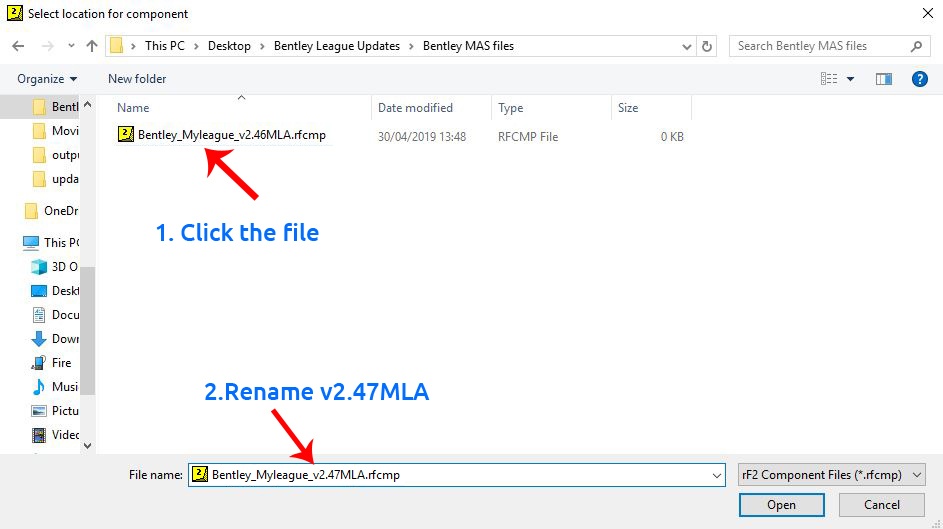Open the view options dropdown arrow

[850, 79]
